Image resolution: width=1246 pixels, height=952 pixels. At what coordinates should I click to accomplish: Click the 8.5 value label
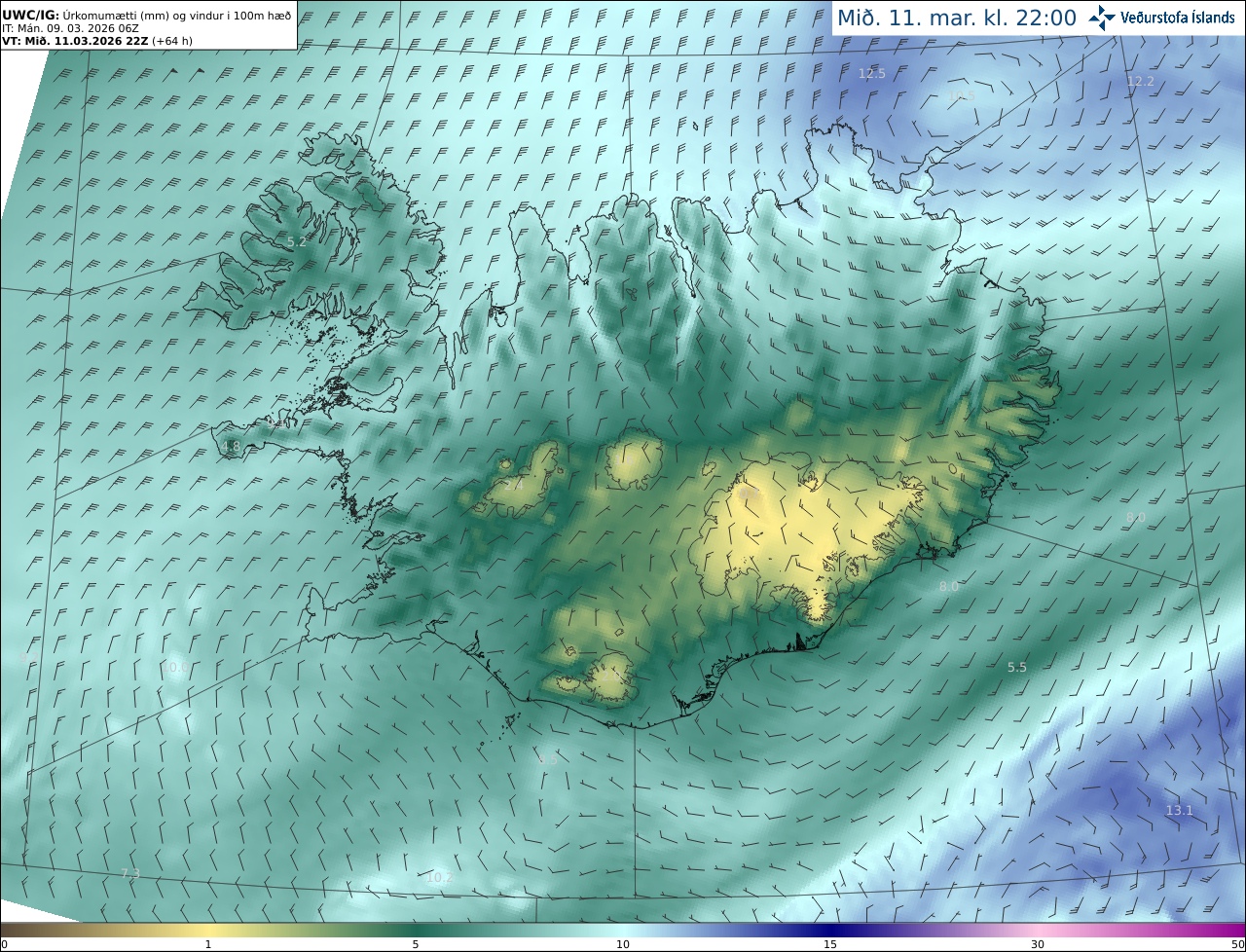click(x=548, y=760)
